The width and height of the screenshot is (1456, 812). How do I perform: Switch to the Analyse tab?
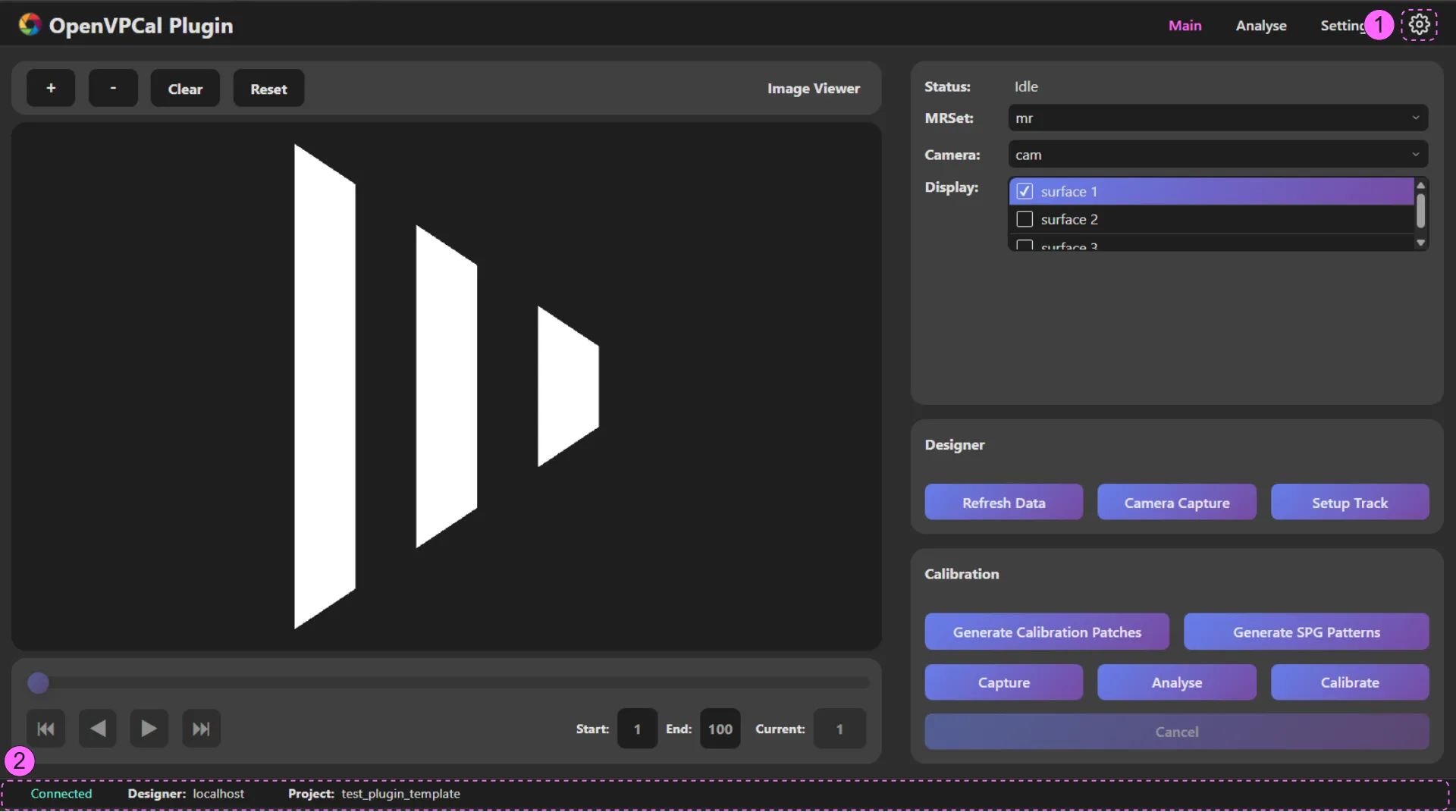coord(1260,26)
